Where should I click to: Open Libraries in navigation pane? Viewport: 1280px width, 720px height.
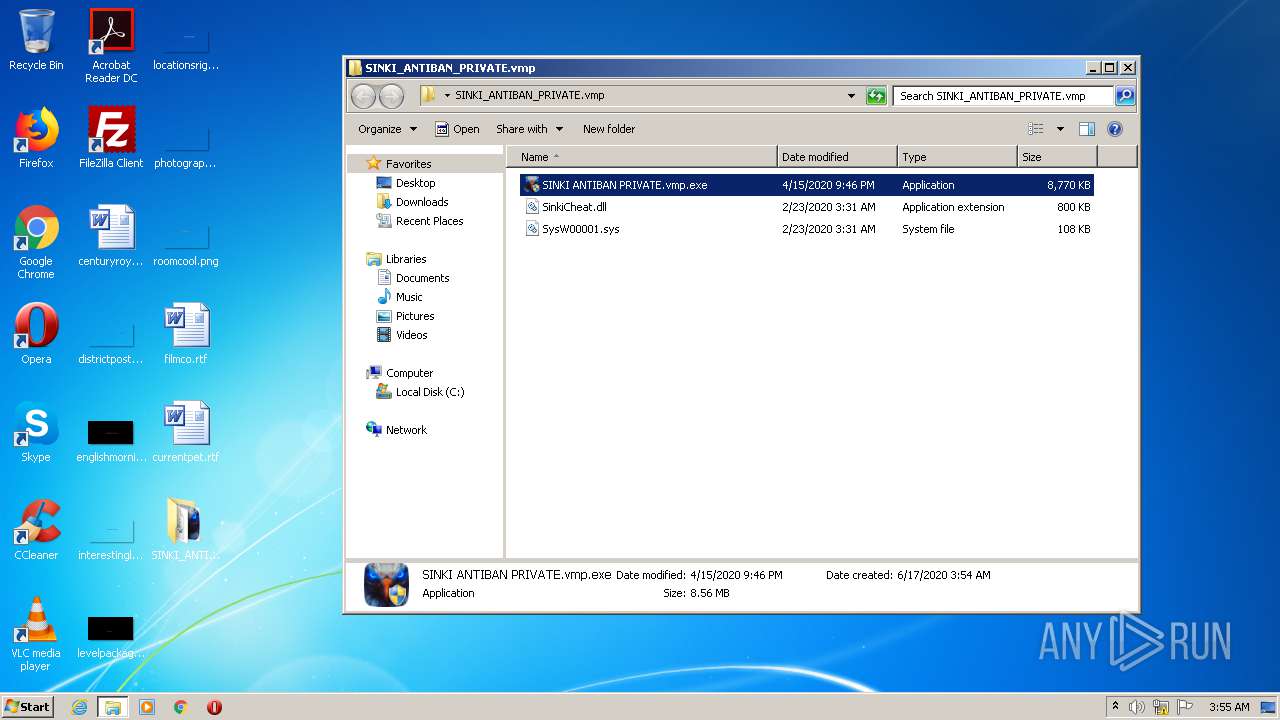tap(406, 259)
